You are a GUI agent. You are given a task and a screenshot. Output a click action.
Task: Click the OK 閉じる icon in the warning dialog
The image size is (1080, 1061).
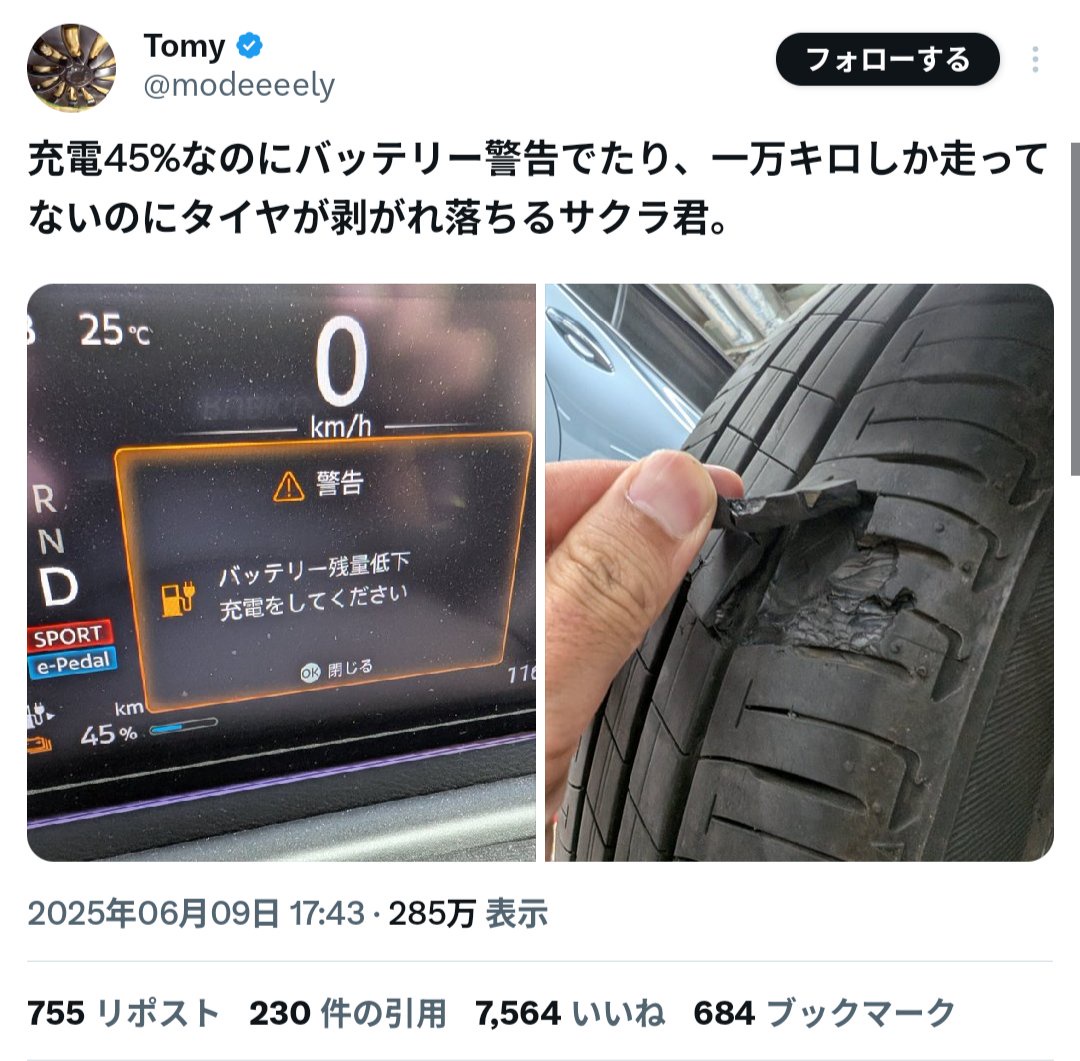pyautogui.click(x=310, y=672)
